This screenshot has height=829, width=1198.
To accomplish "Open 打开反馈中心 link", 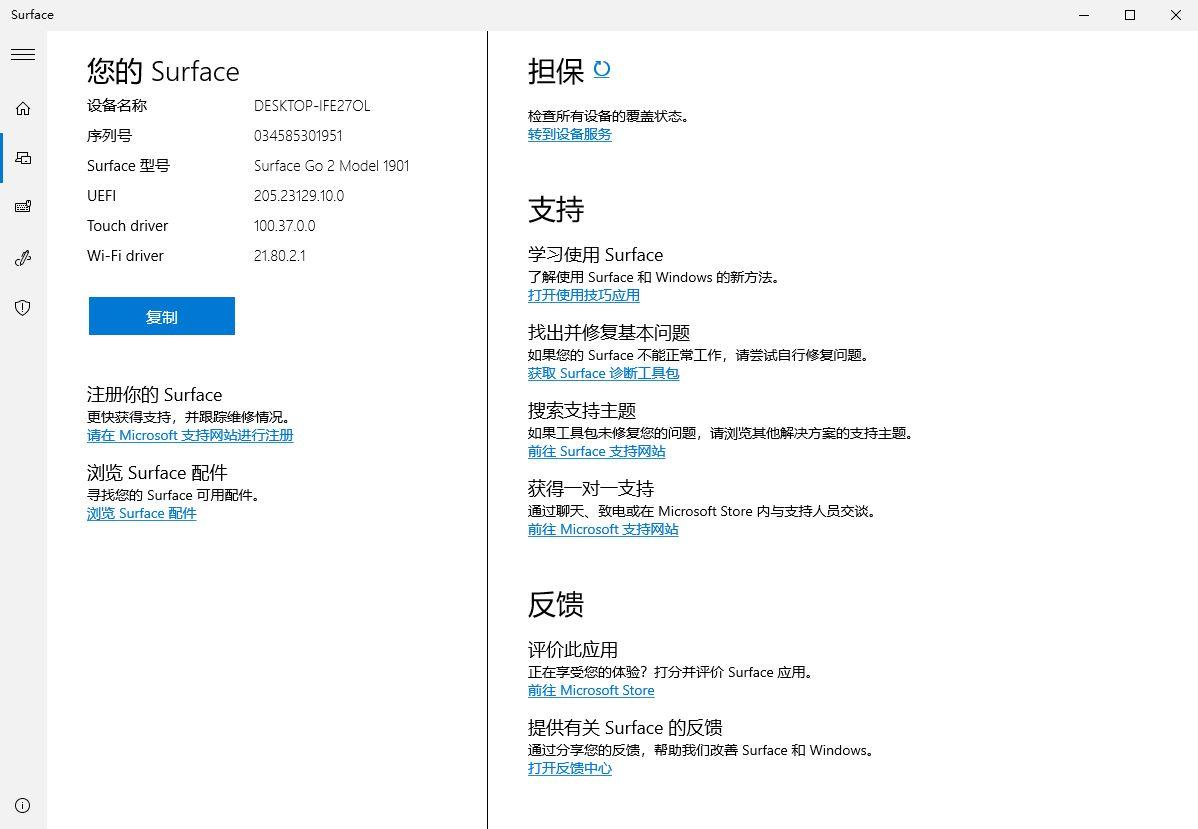I will [570, 769].
